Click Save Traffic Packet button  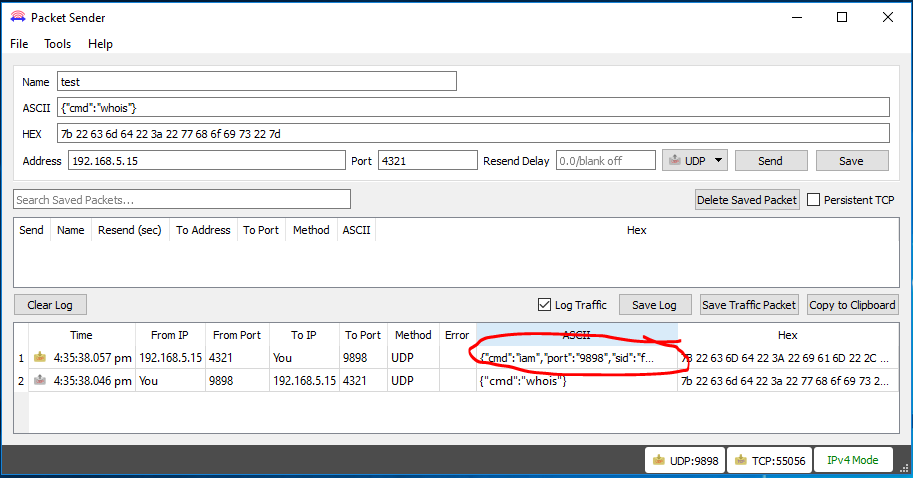[x=749, y=304]
